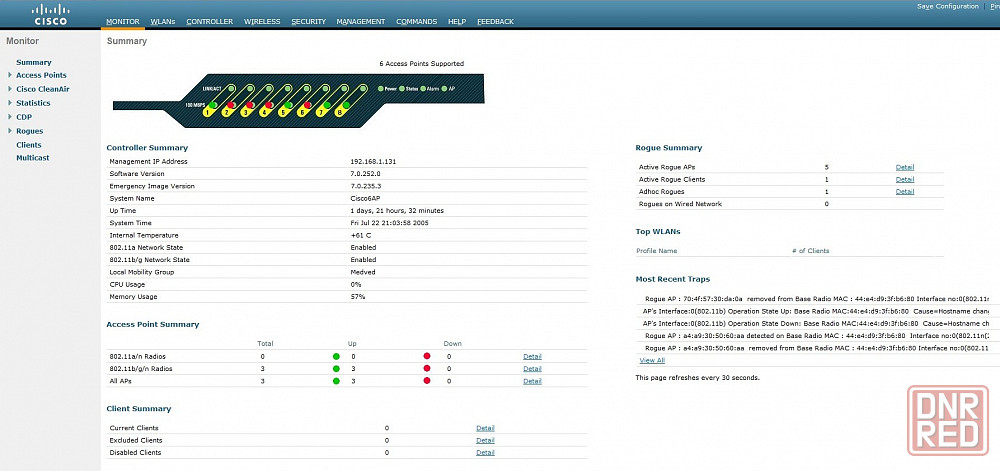The width and height of the screenshot is (1000, 471).
Task: Click port 4 number on controller diagram
Action: (264, 113)
